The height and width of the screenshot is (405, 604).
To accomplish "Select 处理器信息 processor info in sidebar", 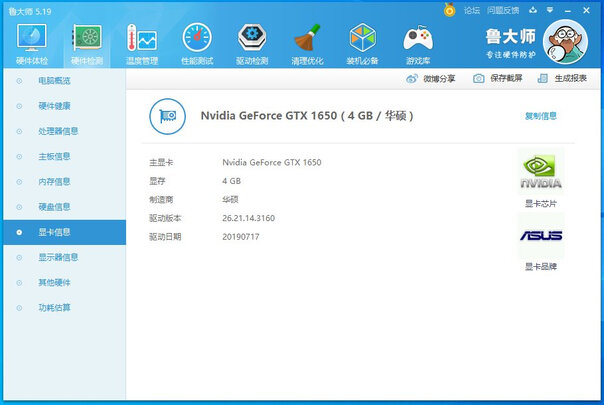I will coord(58,131).
